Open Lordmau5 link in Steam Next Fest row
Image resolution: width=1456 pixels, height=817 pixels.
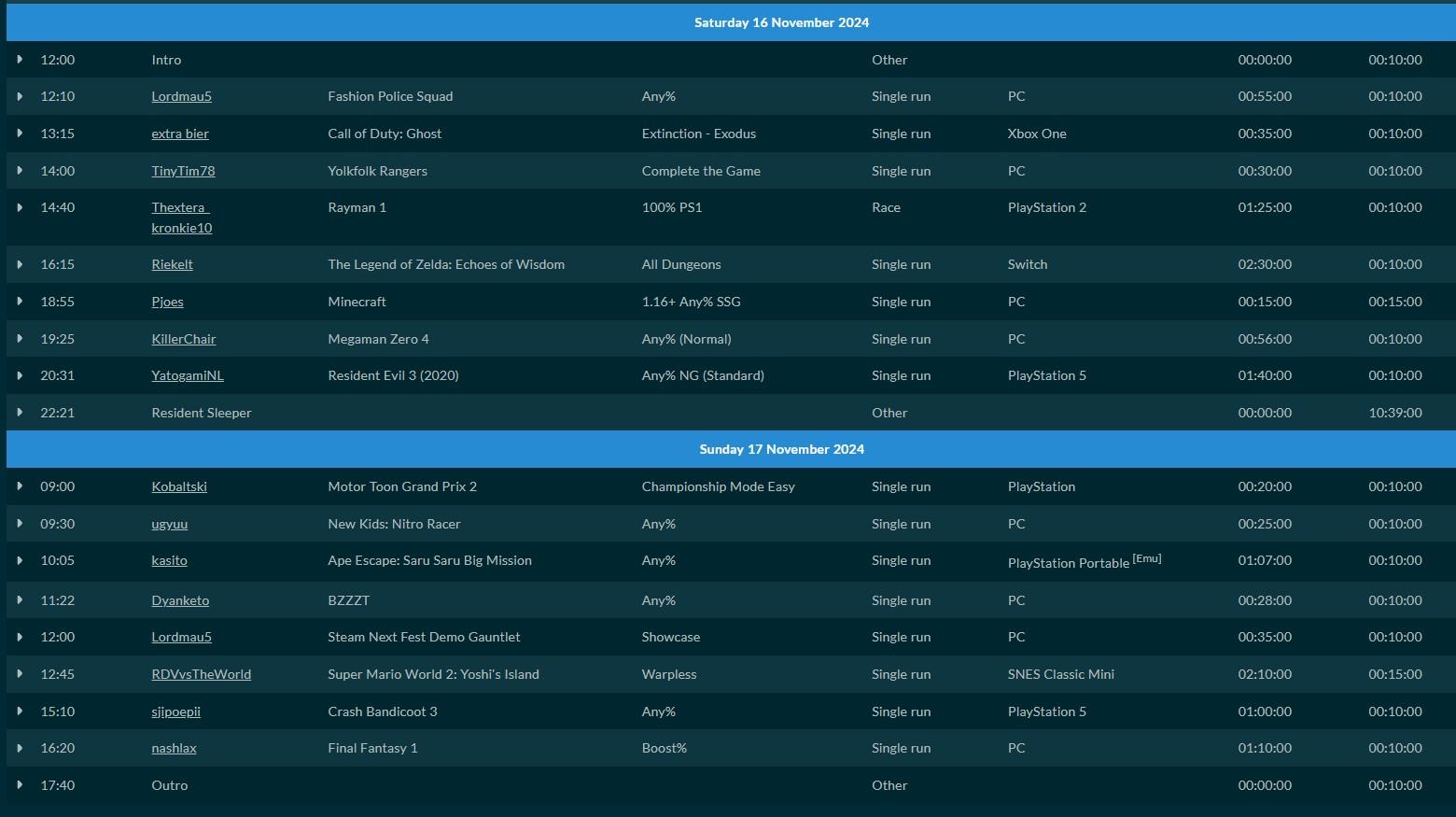pos(181,637)
